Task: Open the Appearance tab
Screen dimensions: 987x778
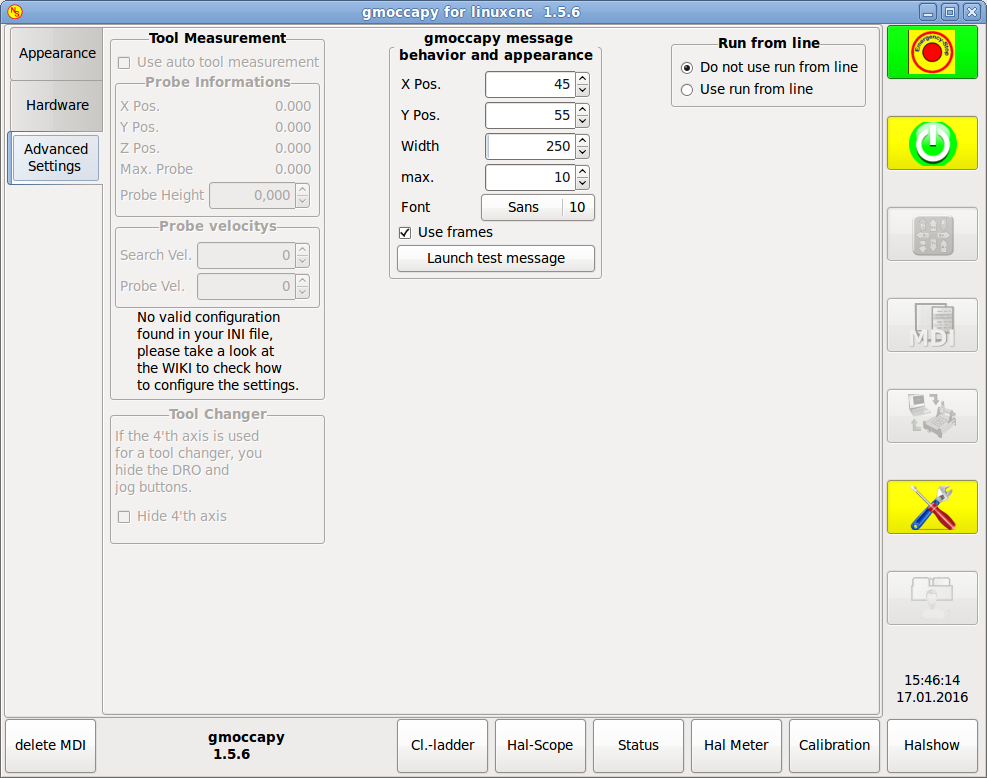Action: point(57,54)
